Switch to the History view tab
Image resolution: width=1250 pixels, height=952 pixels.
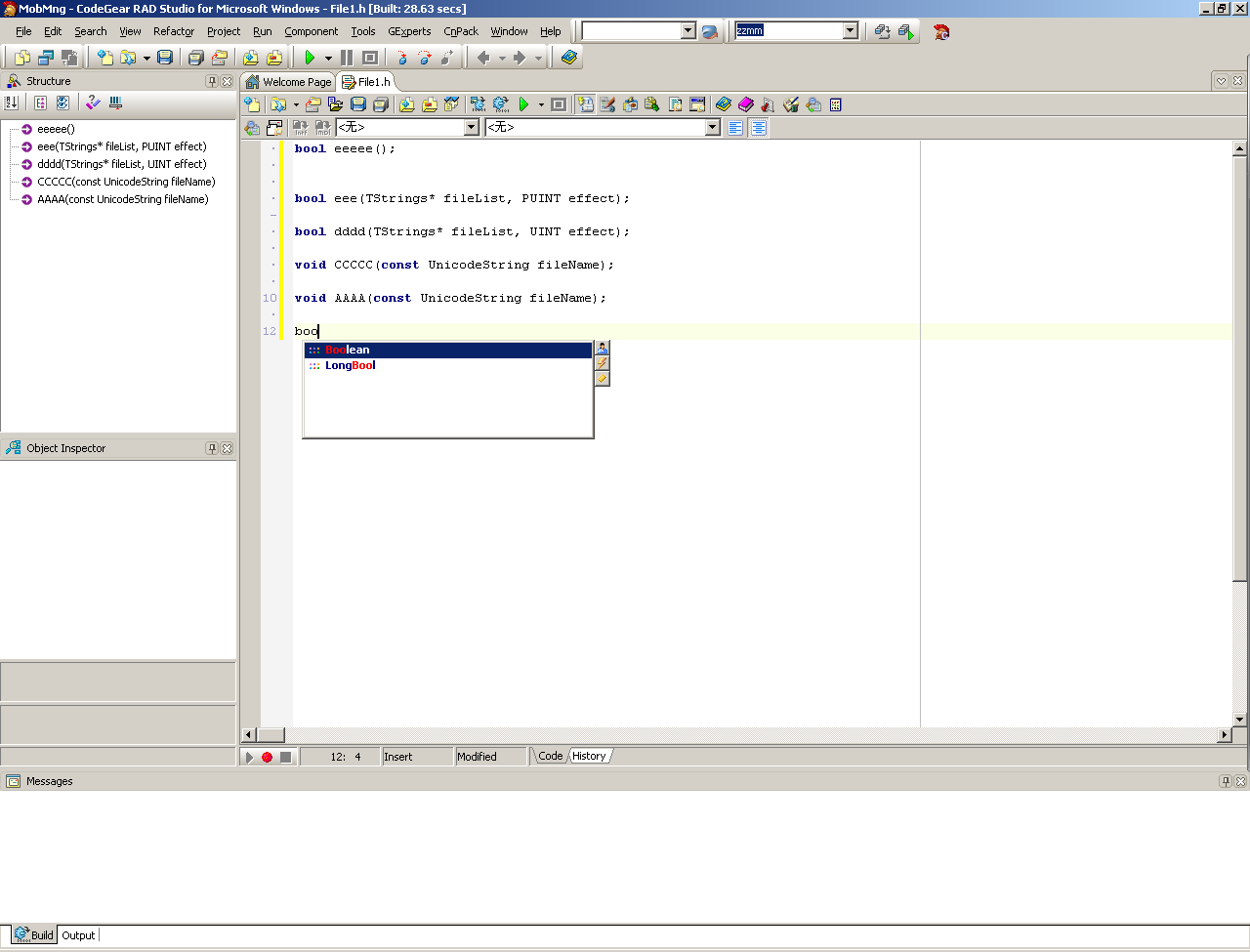[589, 756]
